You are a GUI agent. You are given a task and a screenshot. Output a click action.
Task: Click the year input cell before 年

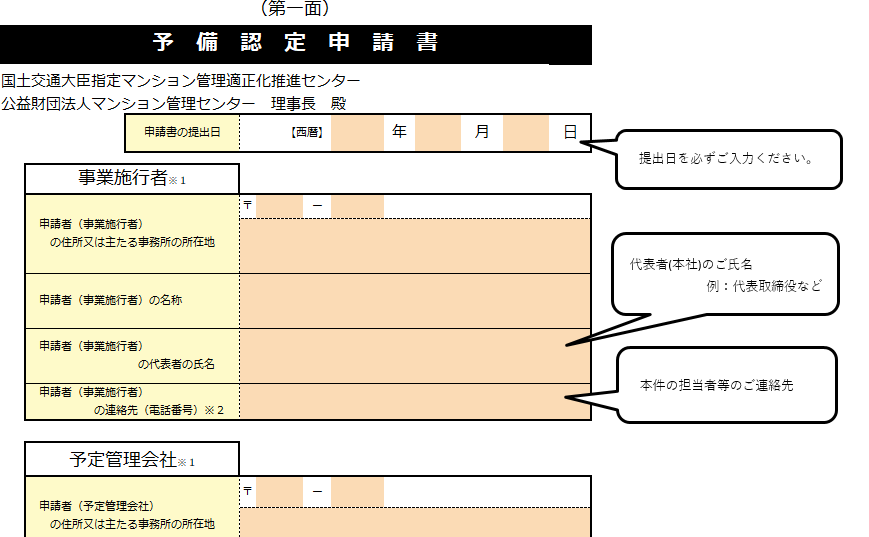[357, 132]
